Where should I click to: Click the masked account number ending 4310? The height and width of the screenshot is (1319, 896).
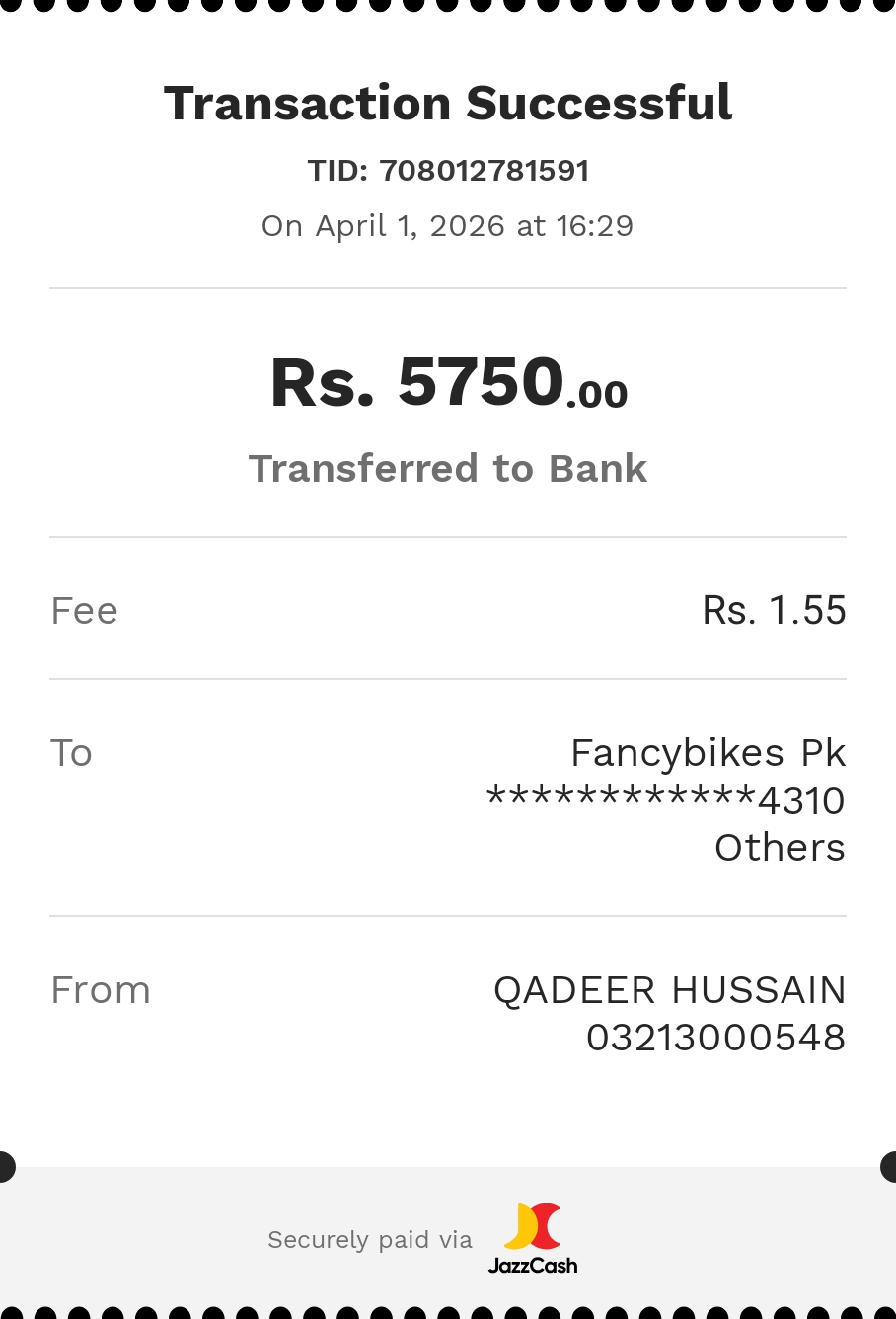666,800
